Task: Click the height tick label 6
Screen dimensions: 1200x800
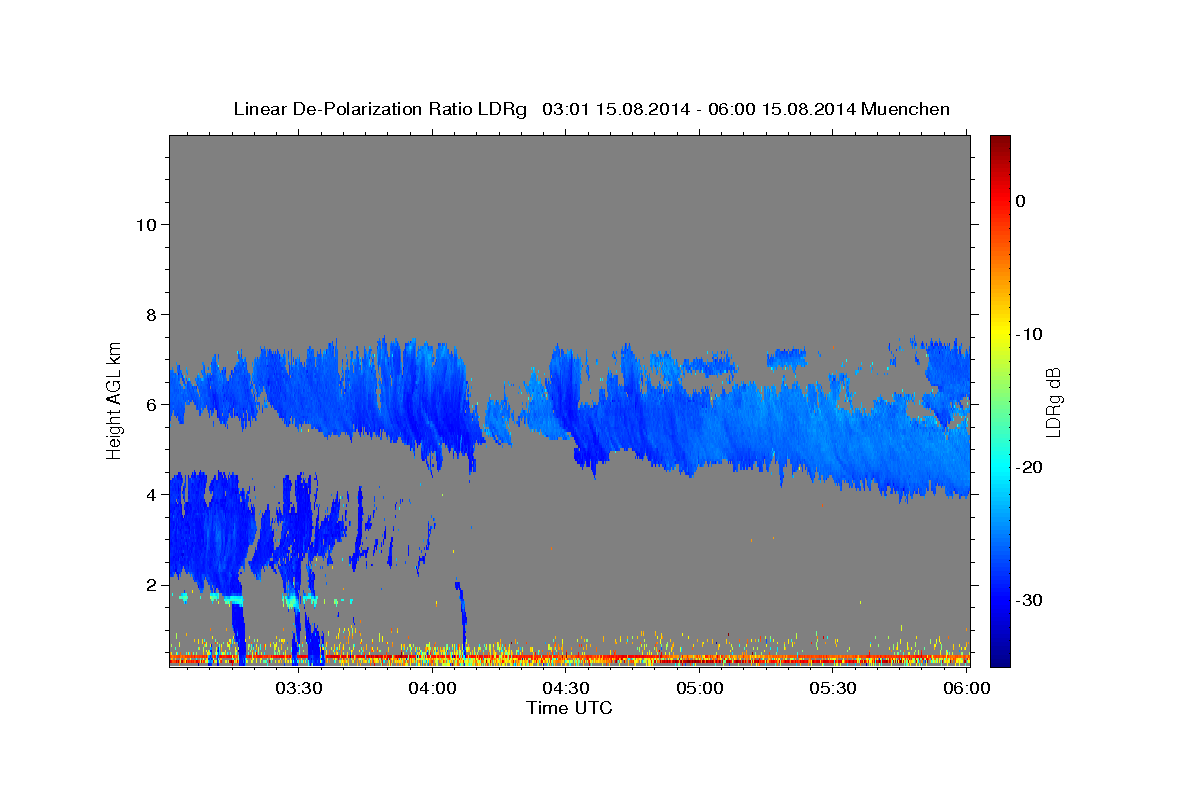Action: pyautogui.click(x=152, y=405)
